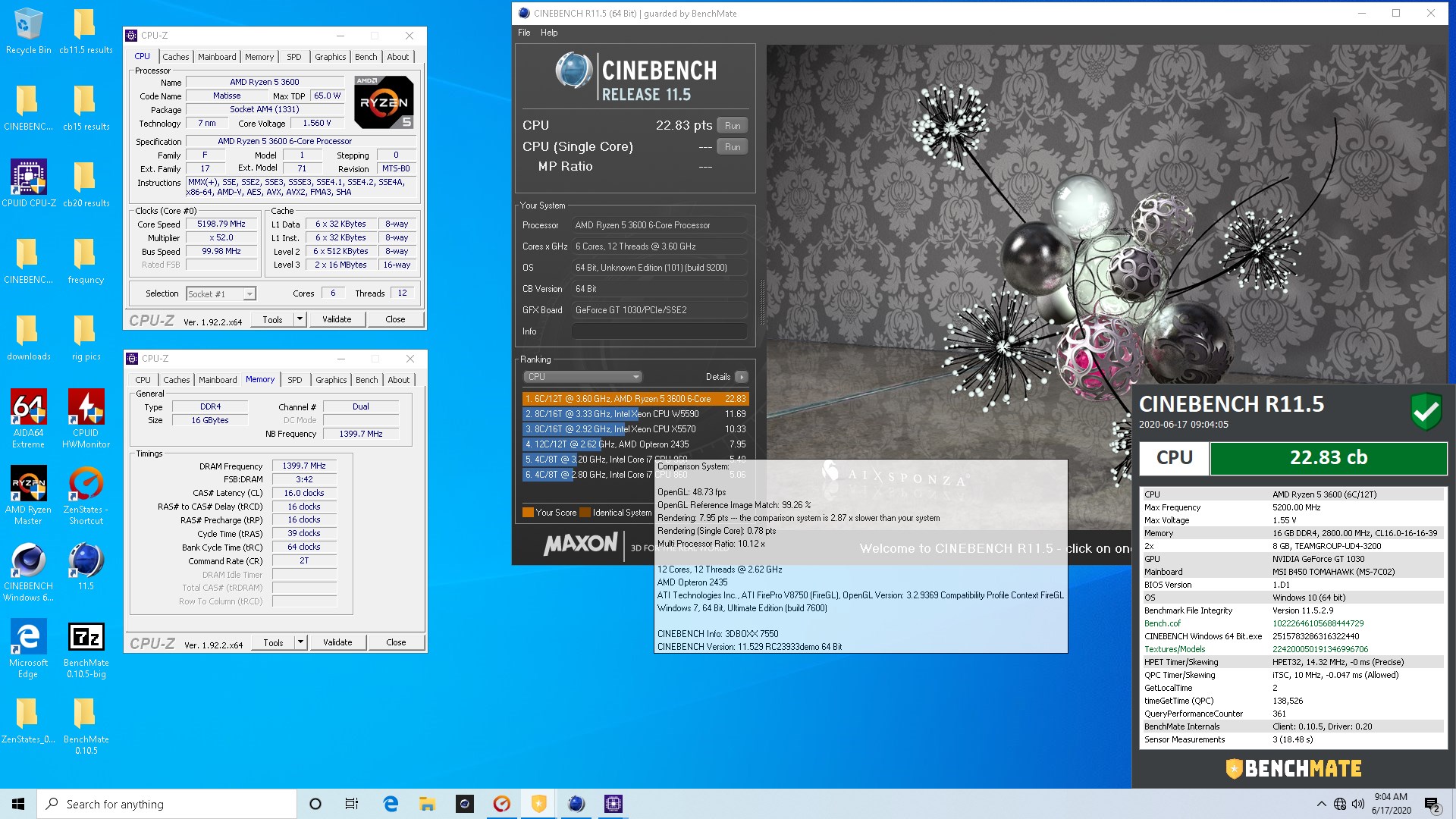Open Cortana circle icon in taskbar
1456x819 pixels.
[315, 804]
